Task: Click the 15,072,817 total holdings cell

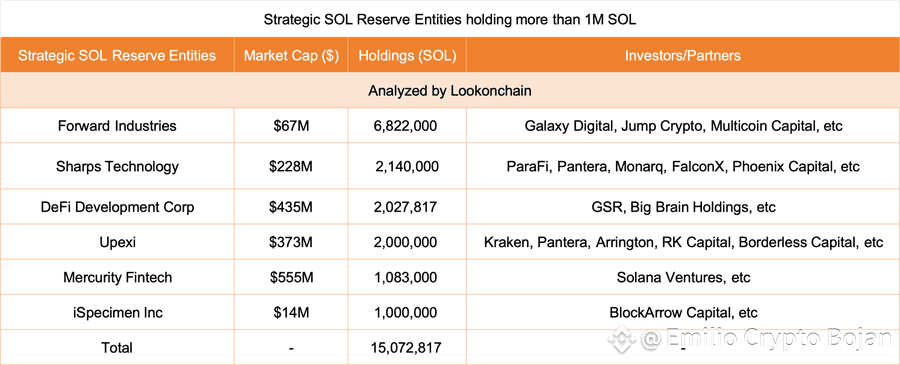Action: coord(407,347)
